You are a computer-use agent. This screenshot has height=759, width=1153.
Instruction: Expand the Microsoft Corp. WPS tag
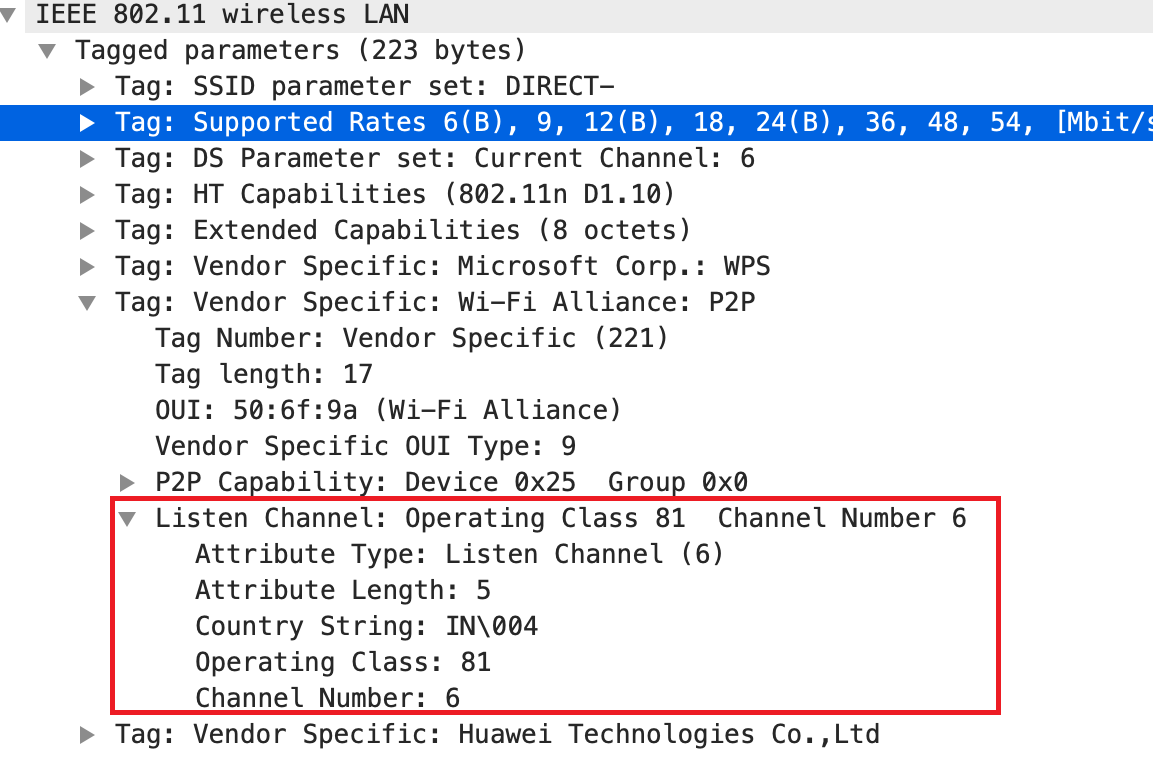click(x=88, y=266)
